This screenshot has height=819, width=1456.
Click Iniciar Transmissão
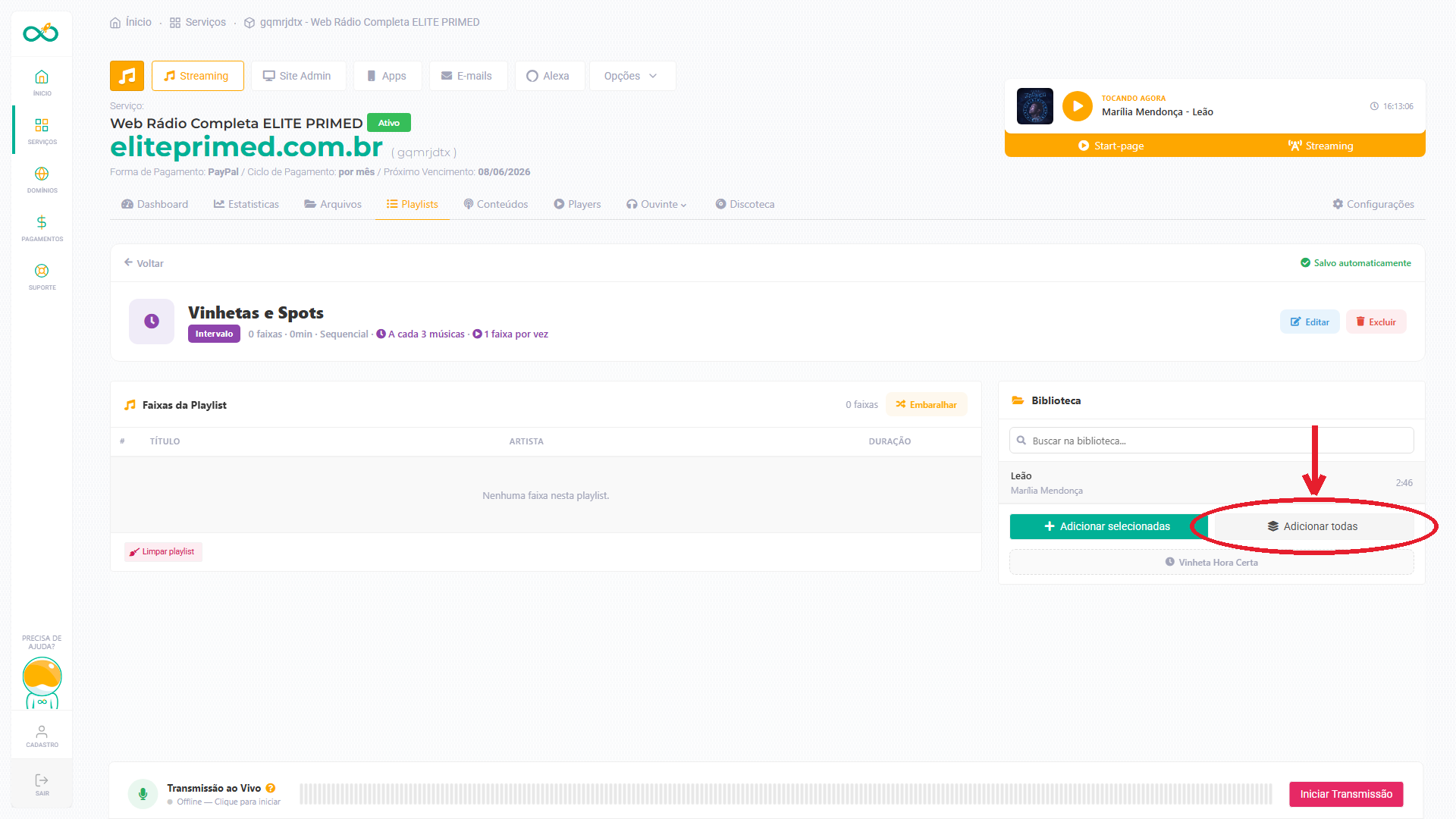pos(1346,794)
